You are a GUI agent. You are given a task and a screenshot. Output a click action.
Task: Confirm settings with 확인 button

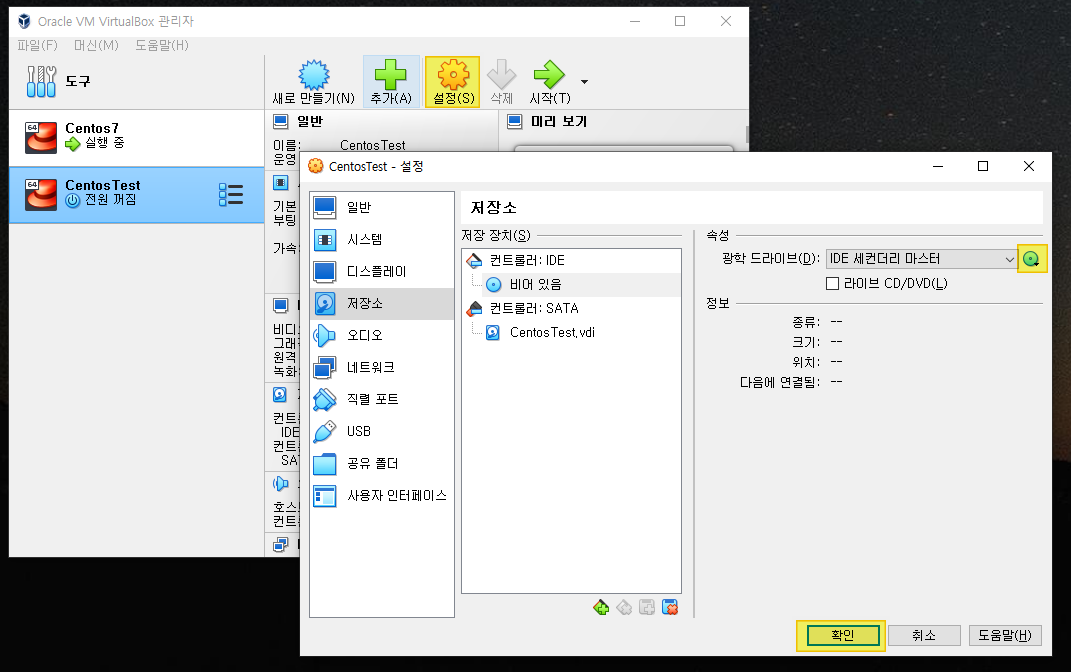pyautogui.click(x=843, y=635)
